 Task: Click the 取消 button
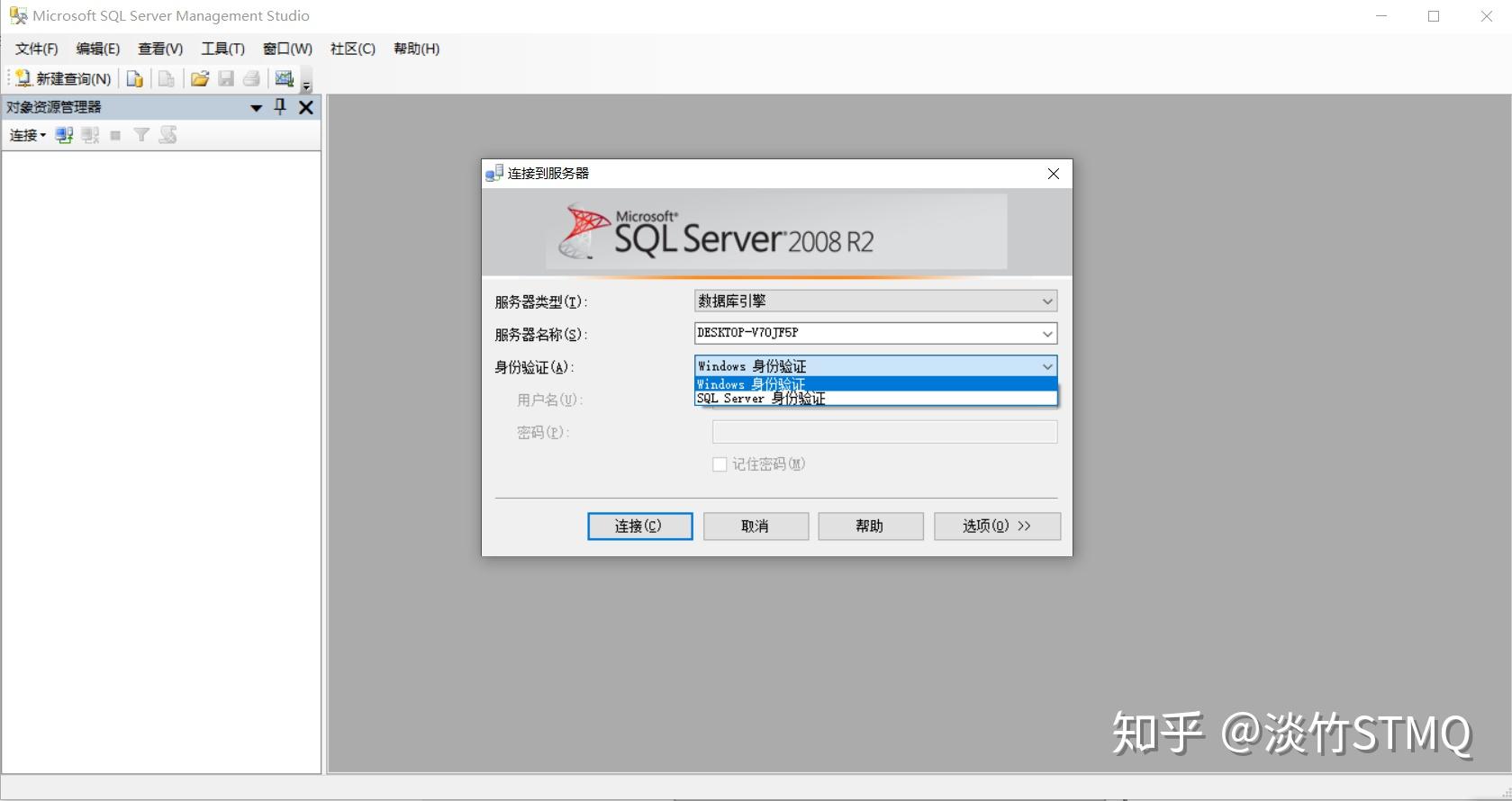click(756, 526)
